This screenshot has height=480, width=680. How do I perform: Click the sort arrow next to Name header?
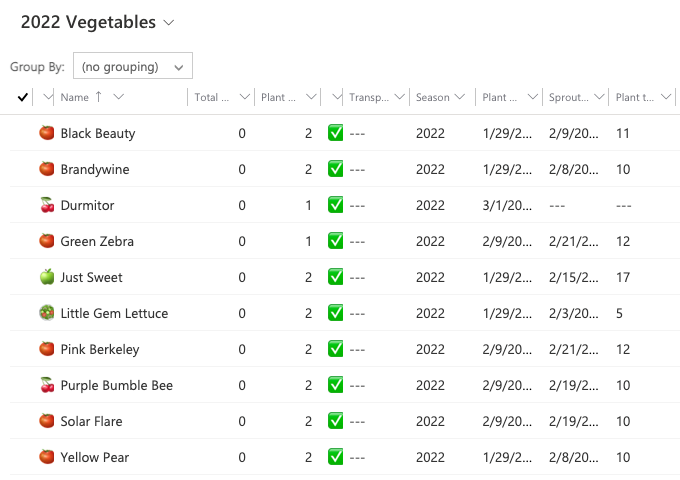tap(99, 97)
